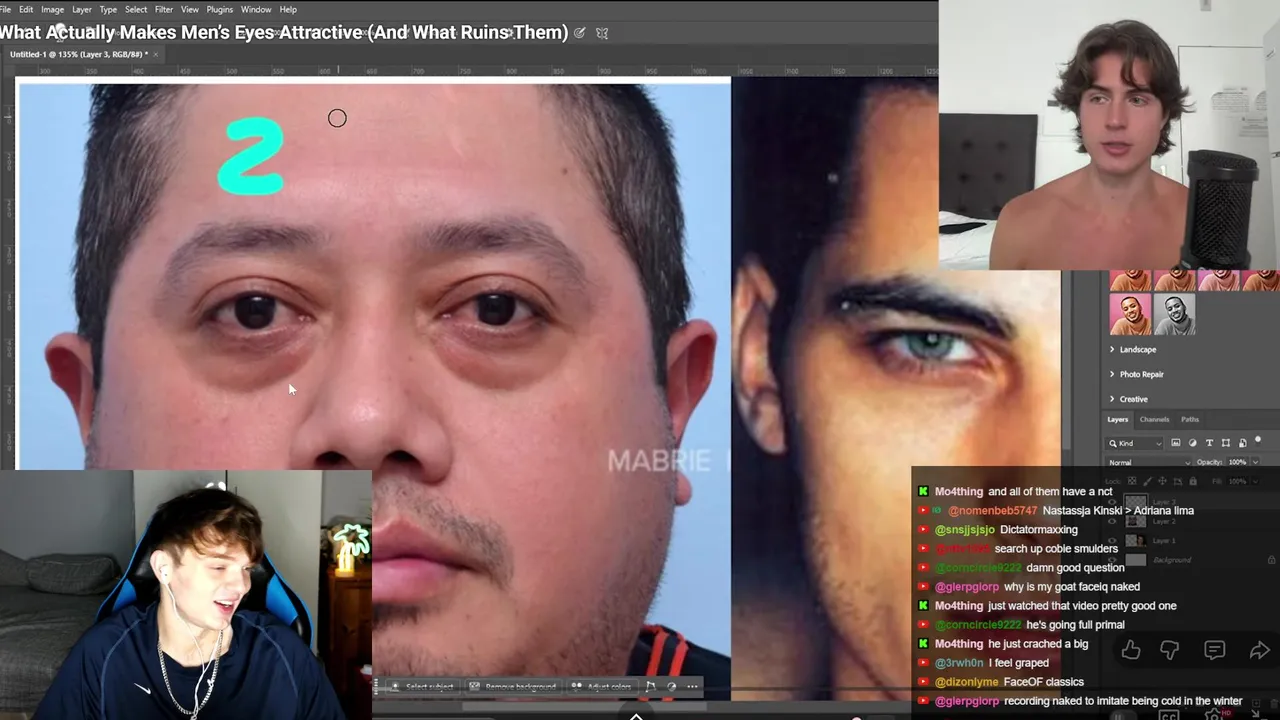
Task: Open the comments icon
Action: pyautogui.click(x=1215, y=651)
